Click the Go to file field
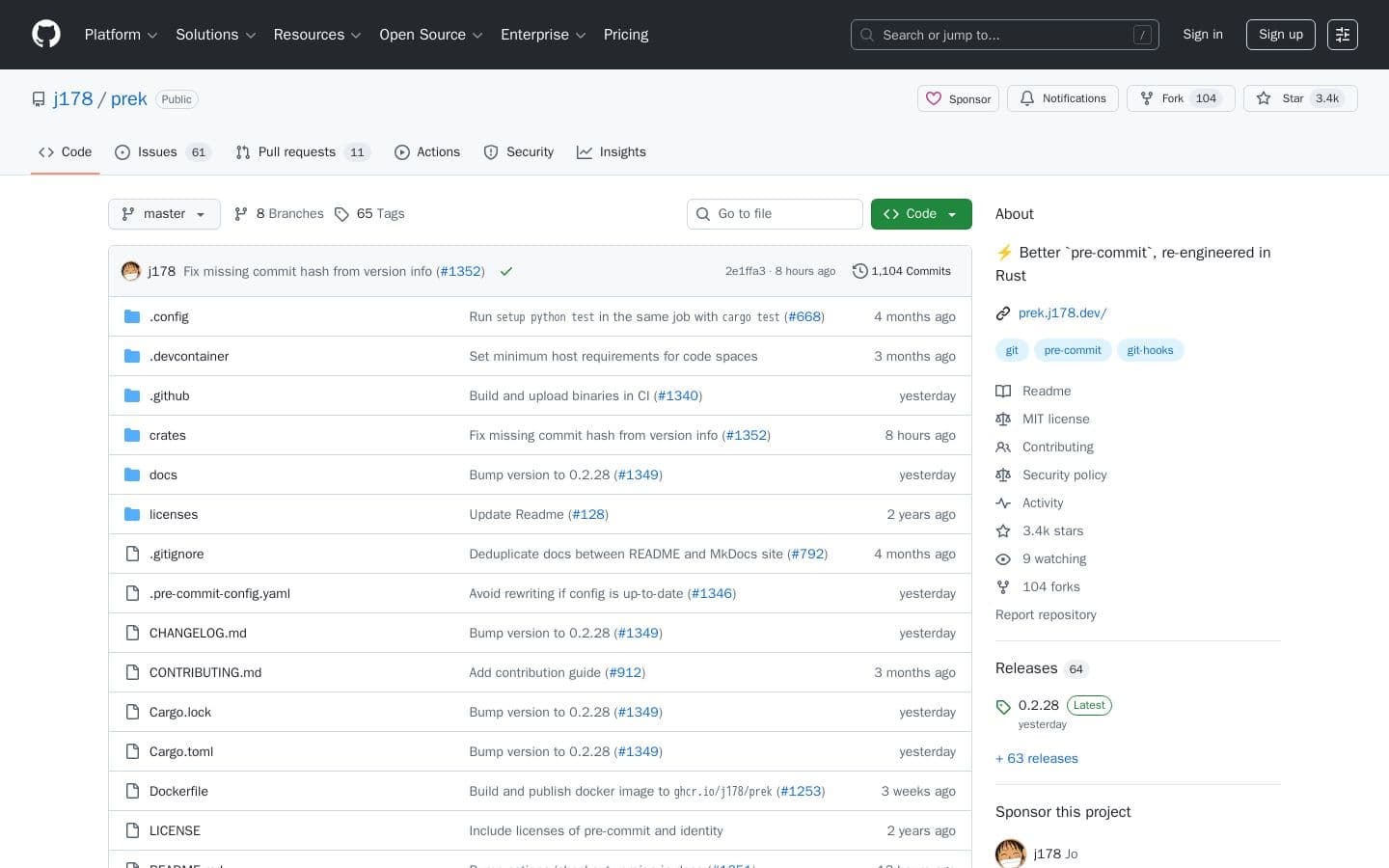Viewport: 1389px width, 868px height. coord(775,214)
